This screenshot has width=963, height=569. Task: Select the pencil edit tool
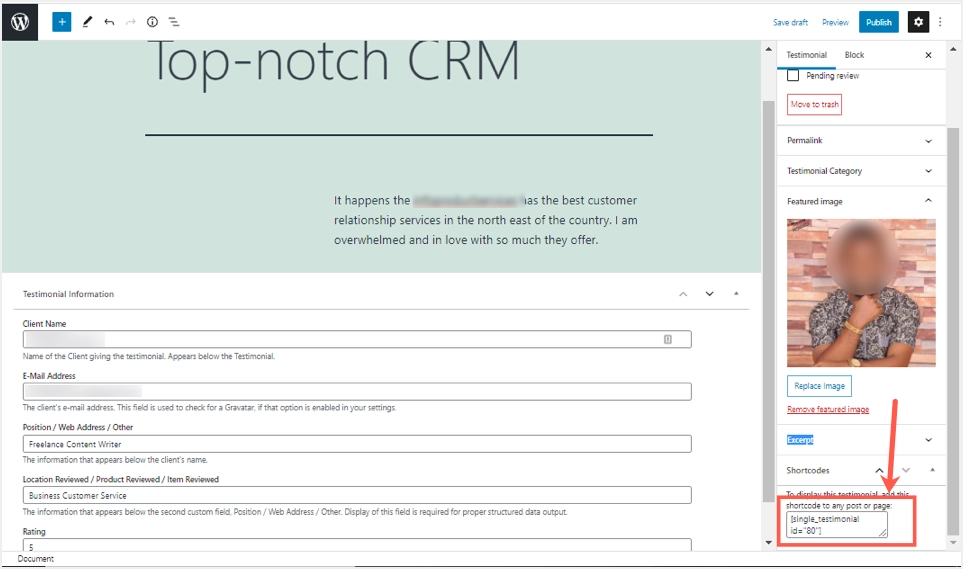click(x=87, y=22)
